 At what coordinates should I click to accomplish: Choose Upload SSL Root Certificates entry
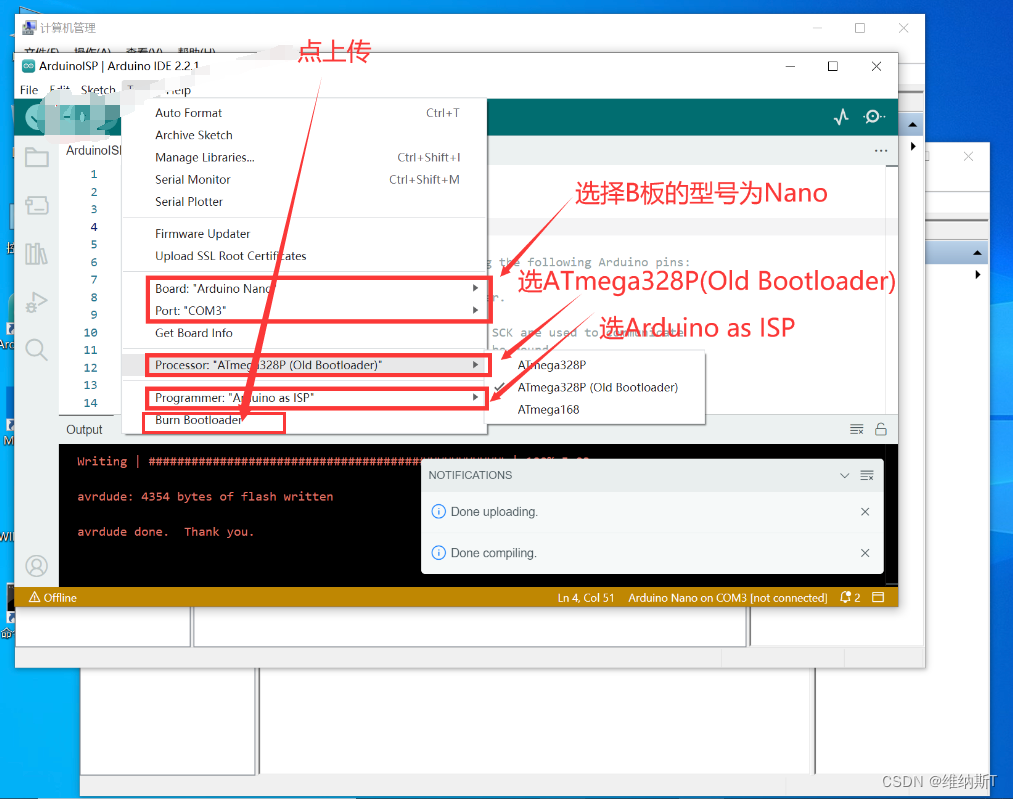[x=305, y=256]
